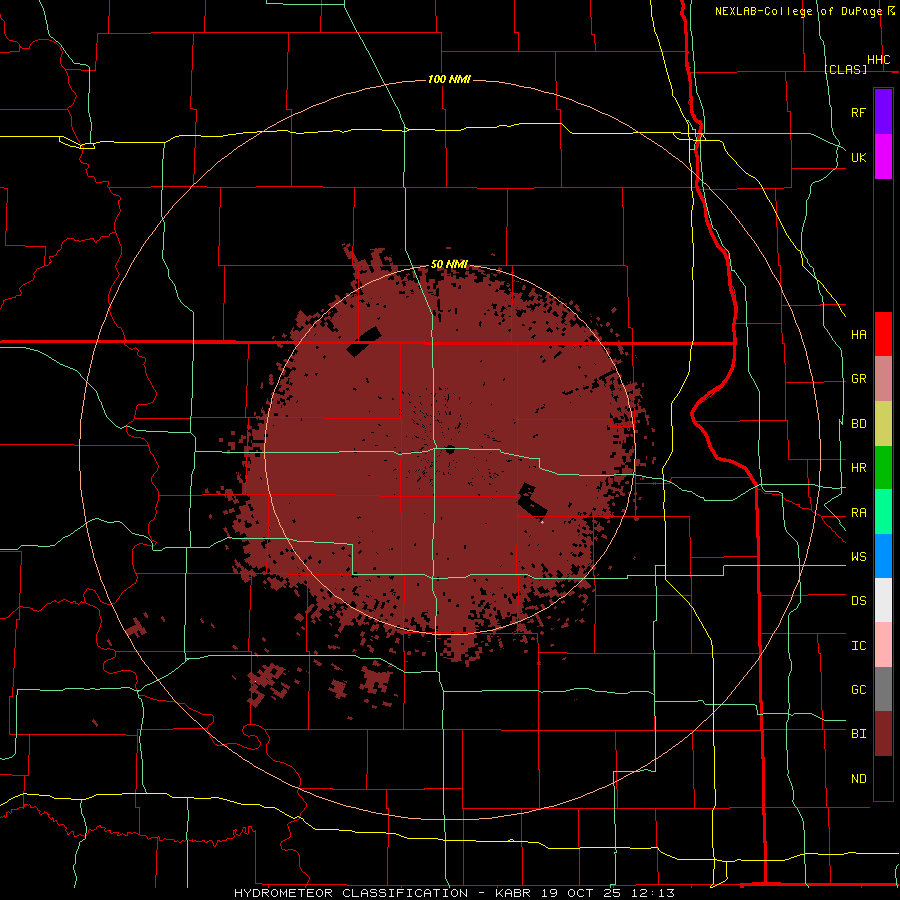This screenshot has height=900, width=900.
Task: Click the RF legend label
Action: [x=858, y=112]
